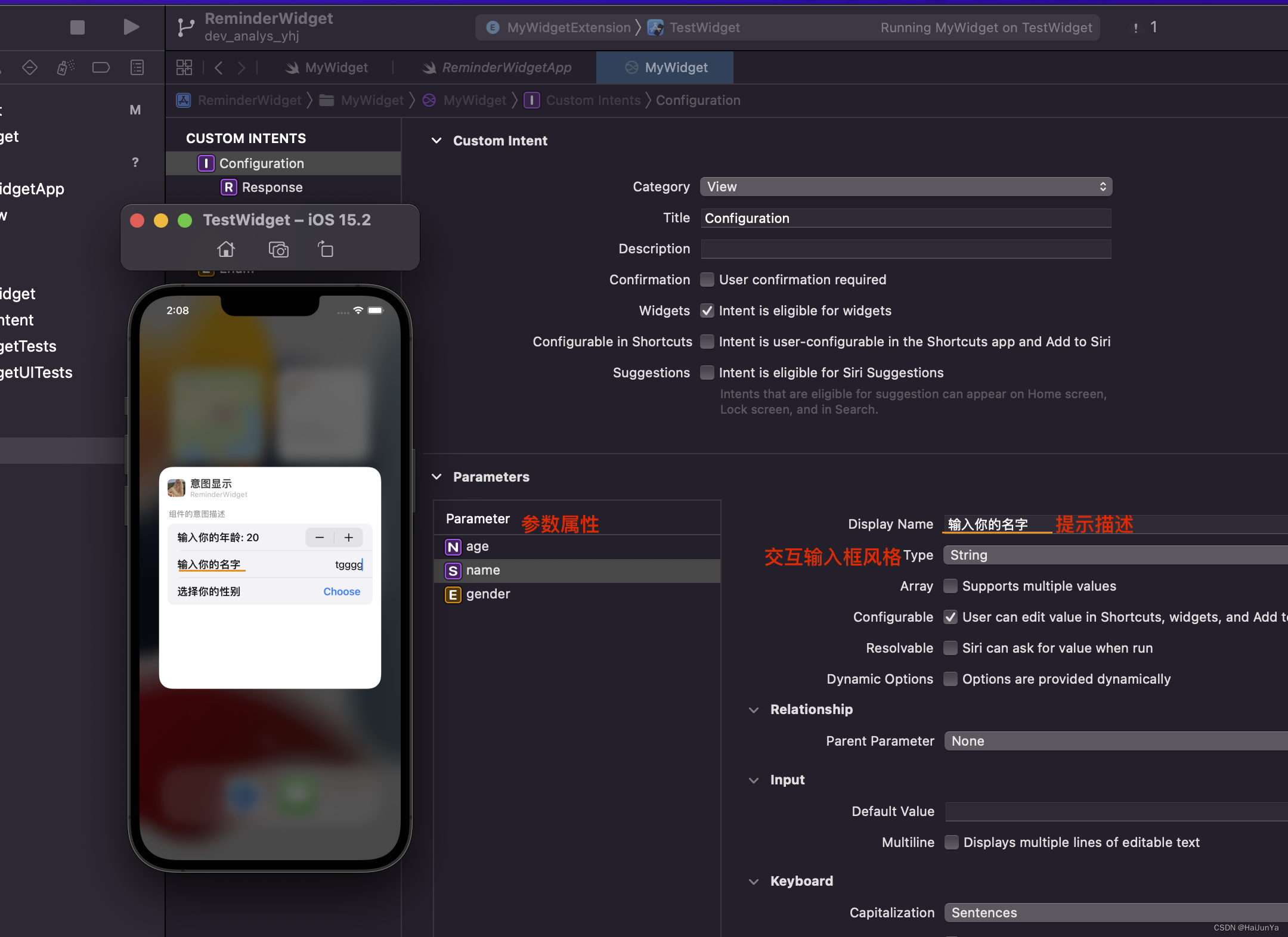Select the Category View dropdown
Image resolution: width=1288 pixels, height=937 pixels.
[904, 186]
